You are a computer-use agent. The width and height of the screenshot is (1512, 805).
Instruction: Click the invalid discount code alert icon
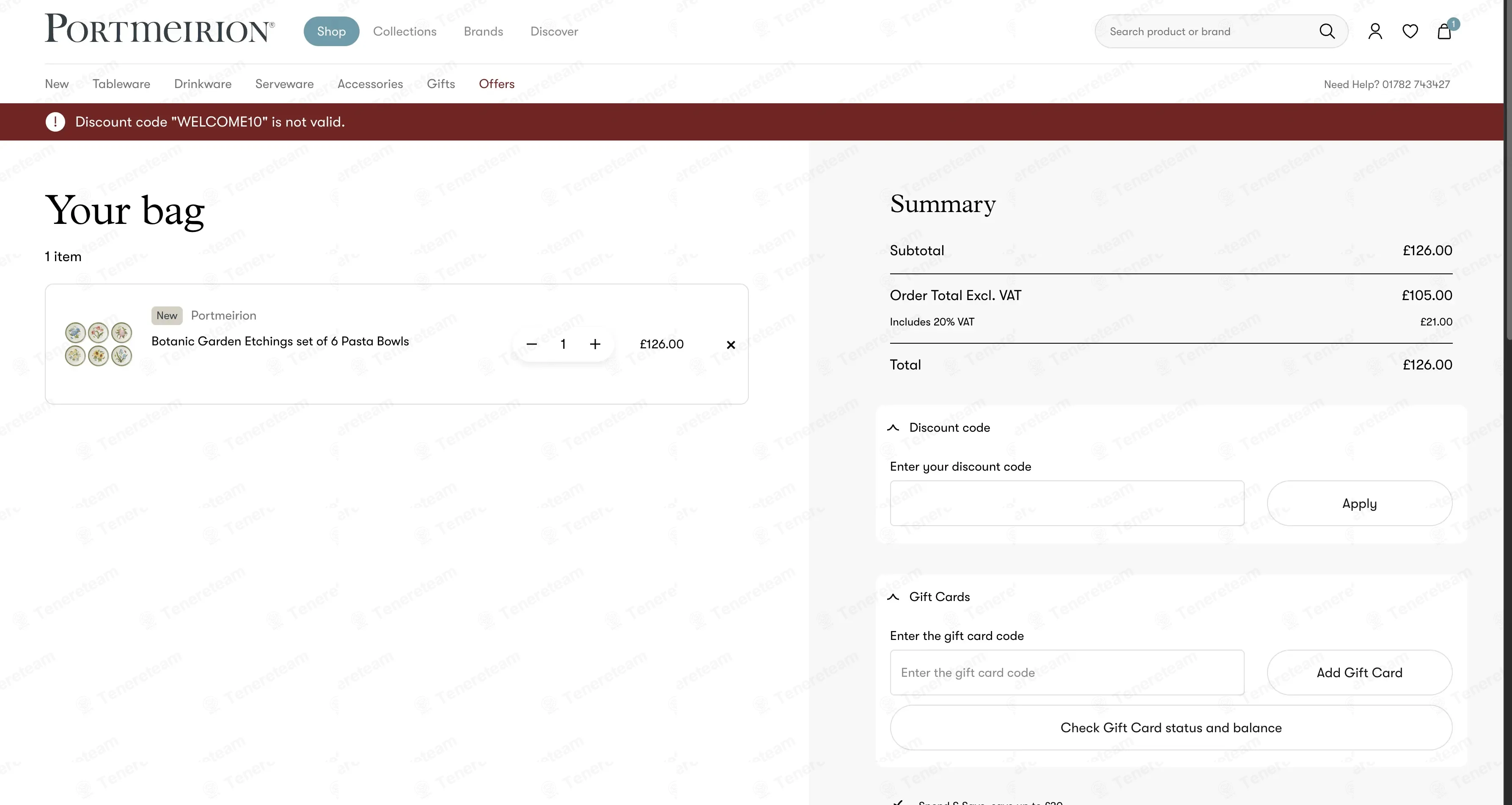pyautogui.click(x=55, y=121)
